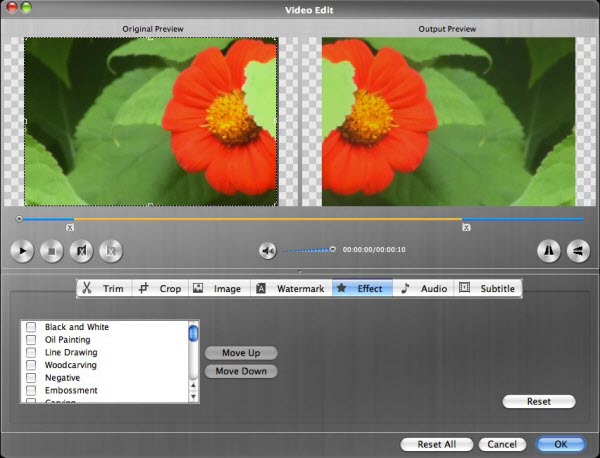600x458 pixels.
Task: Click the Watermark tab's letter A icon
Action: pos(261,288)
